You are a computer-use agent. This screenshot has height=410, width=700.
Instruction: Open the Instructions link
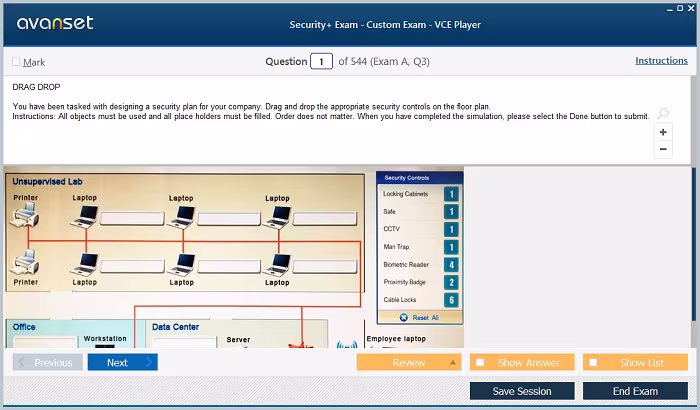click(x=661, y=60)
